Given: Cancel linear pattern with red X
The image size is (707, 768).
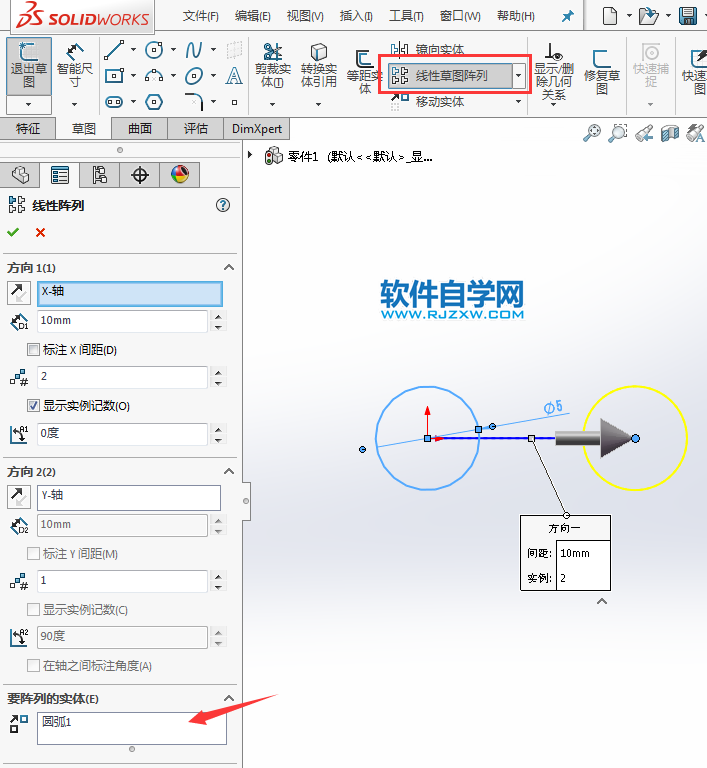Looking at the screenshot, I should (x=40, y=232).
